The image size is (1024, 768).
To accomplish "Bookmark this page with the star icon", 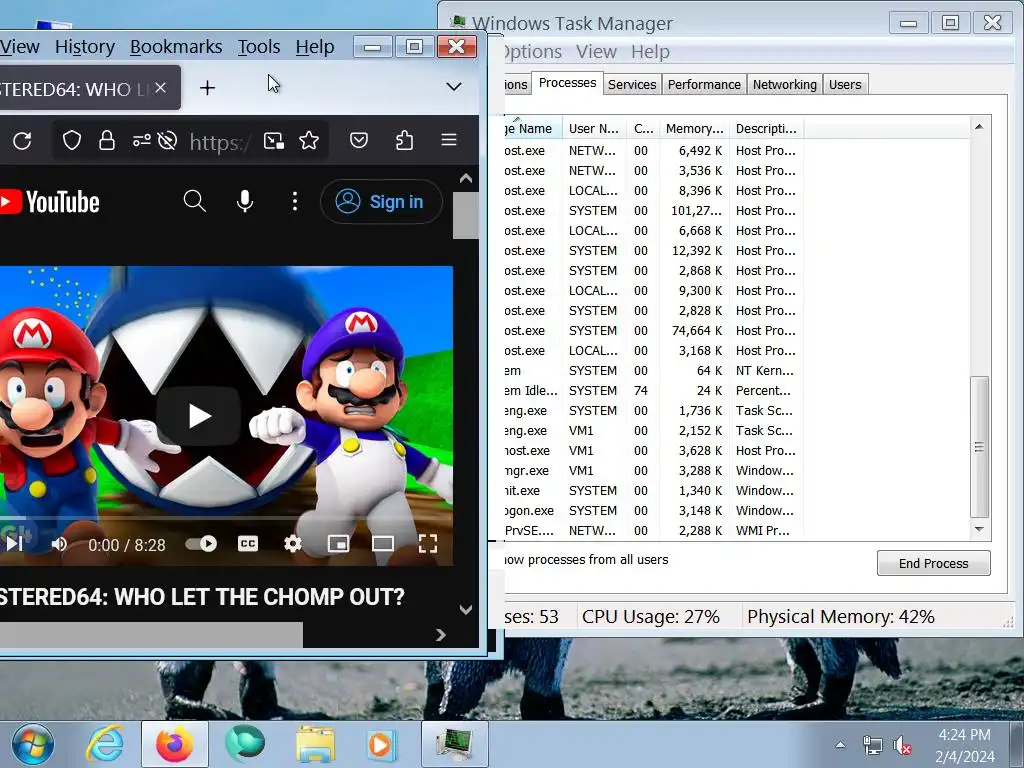I will pyautogui.click(x=309, y=140).
